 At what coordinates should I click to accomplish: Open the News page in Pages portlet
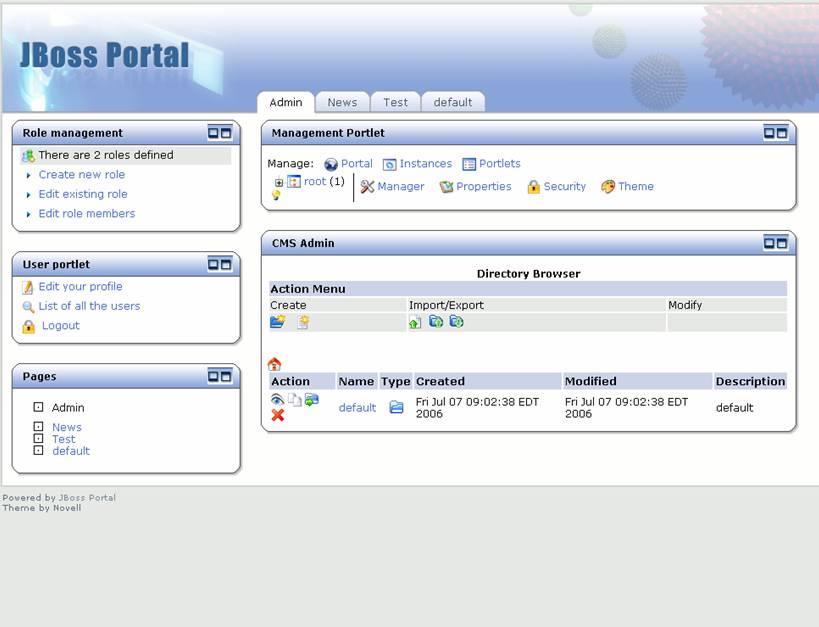[x=67, y=427]
